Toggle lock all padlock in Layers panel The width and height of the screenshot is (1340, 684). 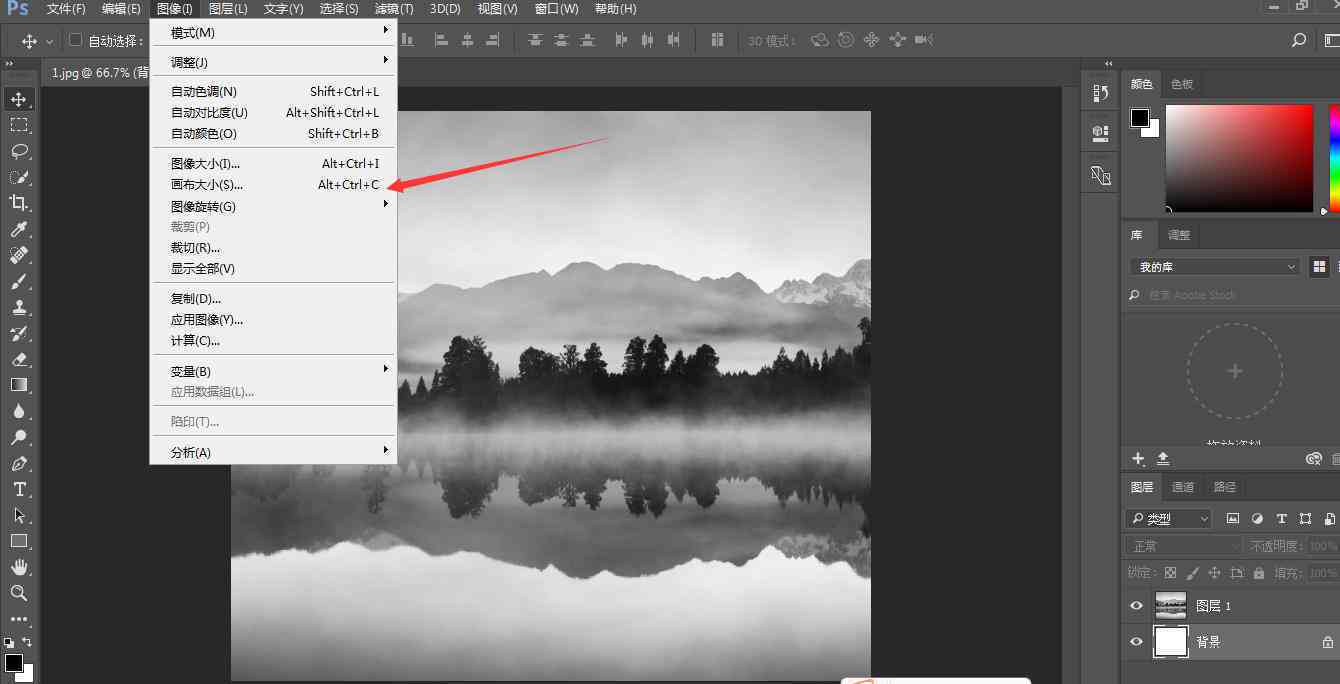(1258, 573)
